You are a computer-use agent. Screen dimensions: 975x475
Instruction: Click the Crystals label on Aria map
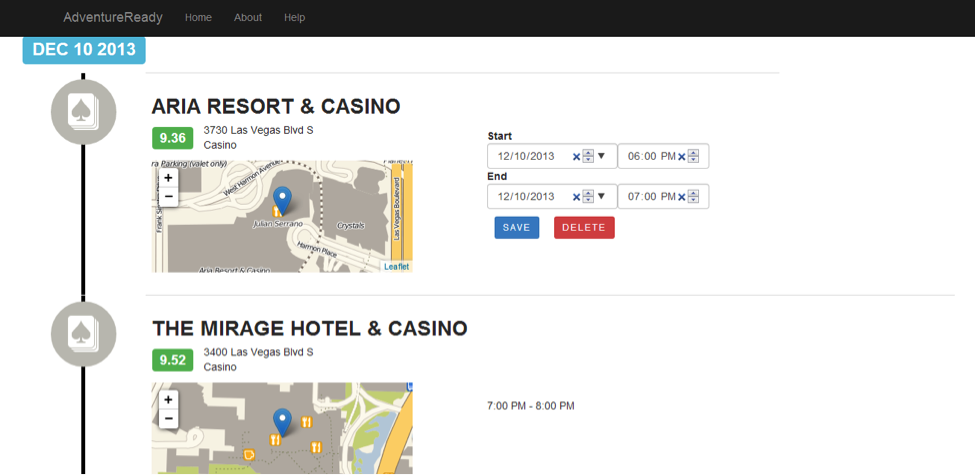350,226
